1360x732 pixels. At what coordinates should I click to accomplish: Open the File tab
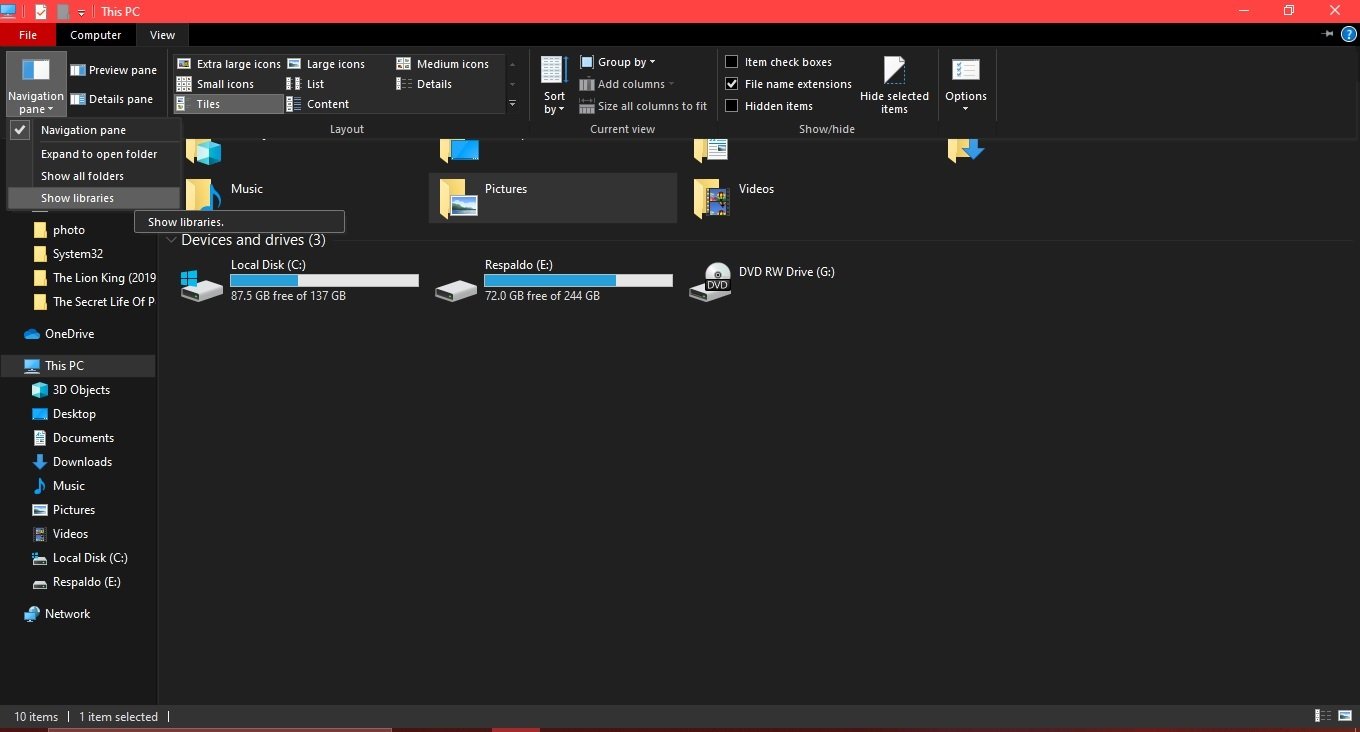tap(28, 35)
